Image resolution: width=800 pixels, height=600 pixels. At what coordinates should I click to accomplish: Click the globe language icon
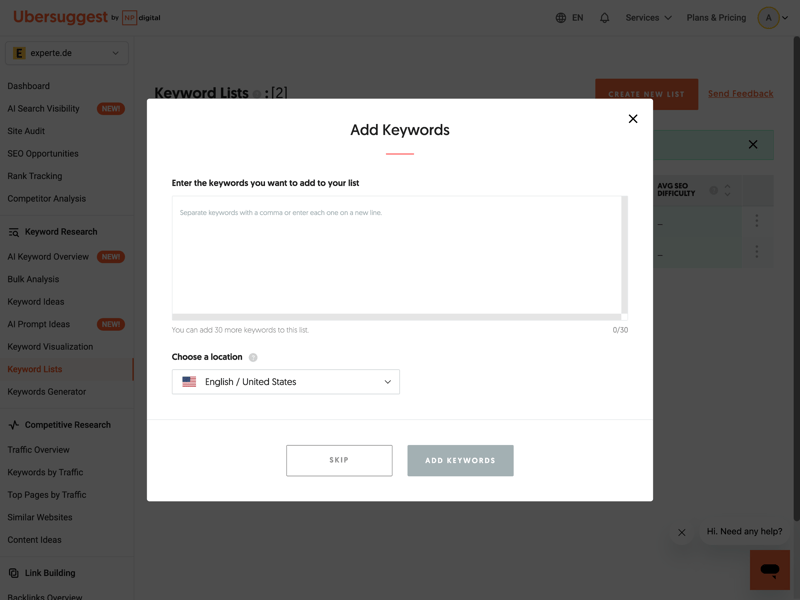click(561, 18)
